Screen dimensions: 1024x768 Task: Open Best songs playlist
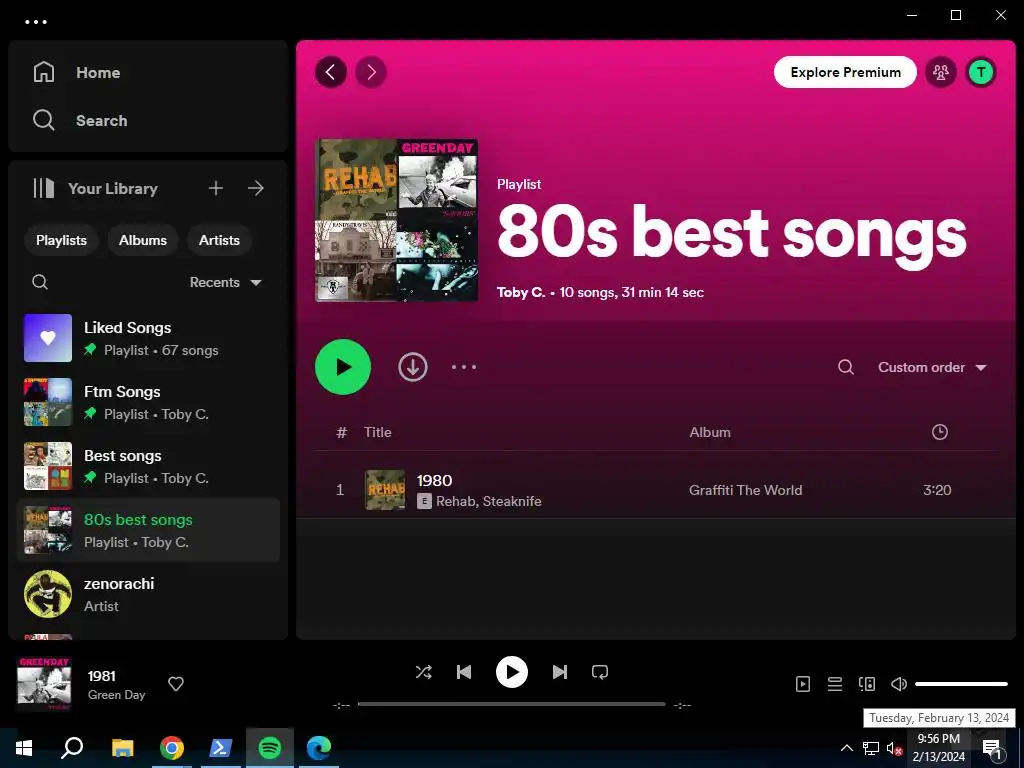click(x=148, y=466)
